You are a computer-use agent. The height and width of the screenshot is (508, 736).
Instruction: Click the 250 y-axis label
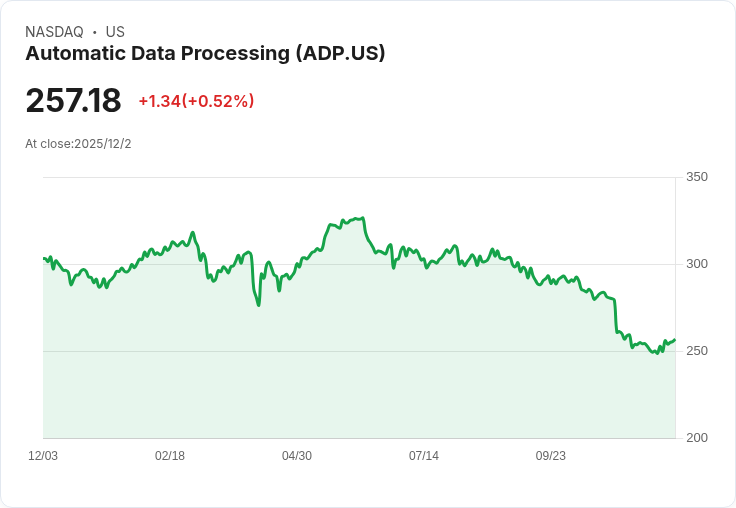coord(697,351)
